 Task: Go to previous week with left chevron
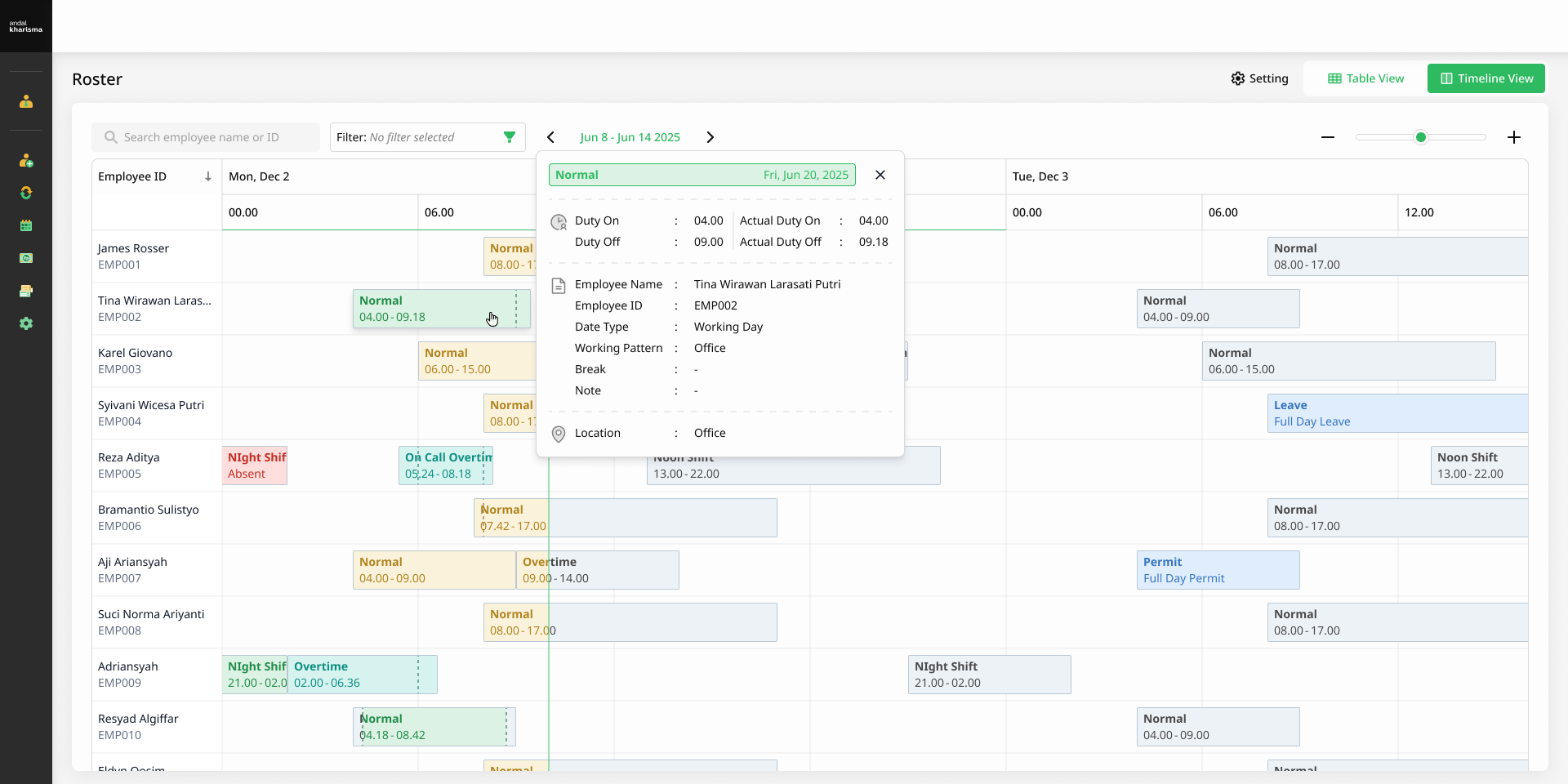(551, 137)
